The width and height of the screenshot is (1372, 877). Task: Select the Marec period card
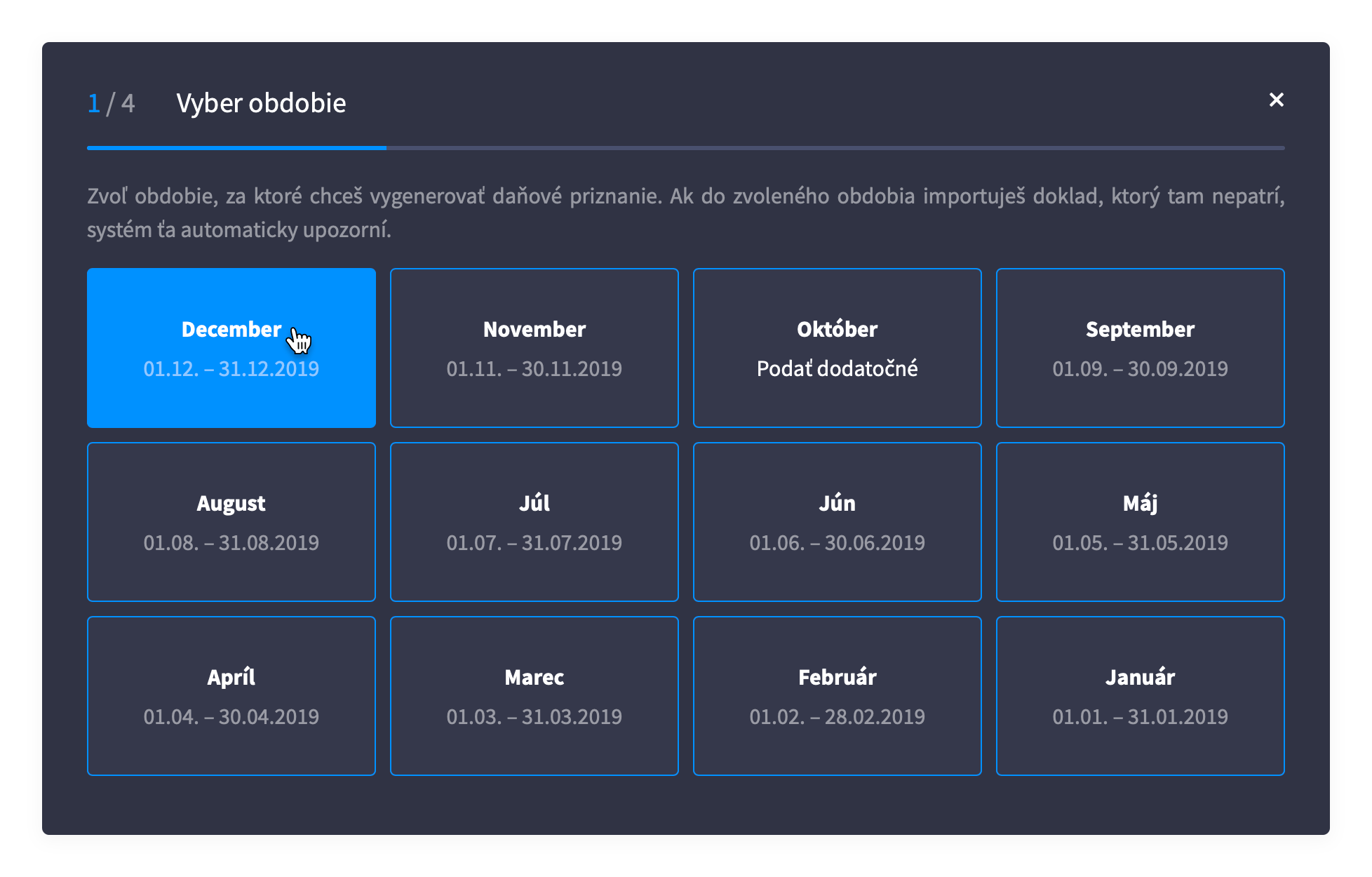tap(534, 696)
